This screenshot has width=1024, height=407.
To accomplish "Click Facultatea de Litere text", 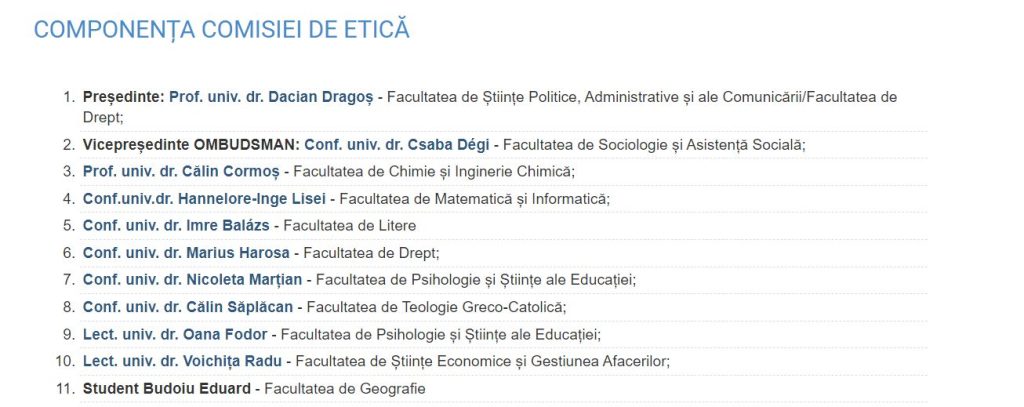I will pos(350,226).
